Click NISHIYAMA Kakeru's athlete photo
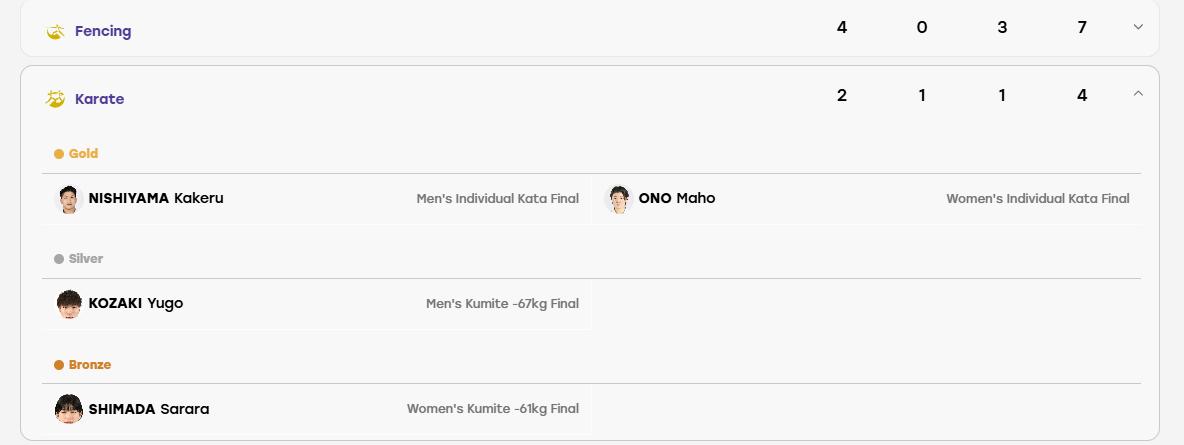The width and height of the screenshot is (1184, 445). click(69, 199)
